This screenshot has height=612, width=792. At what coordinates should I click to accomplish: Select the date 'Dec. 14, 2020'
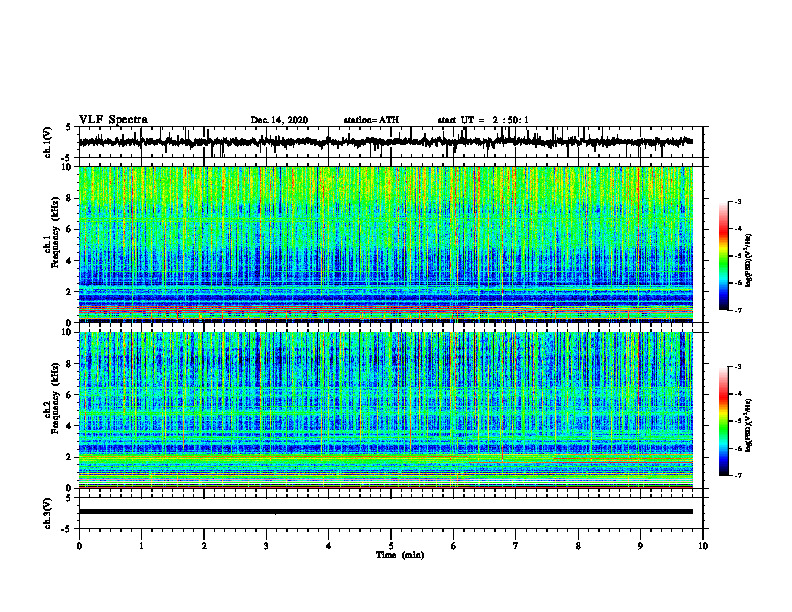tap(279, 120)
